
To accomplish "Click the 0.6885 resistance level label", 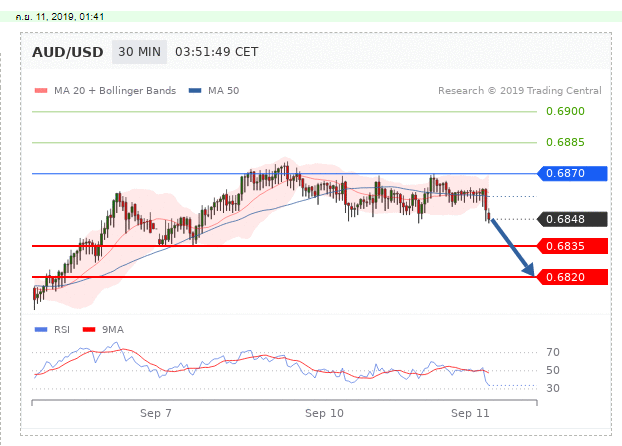I will click(x=565, y=142).
